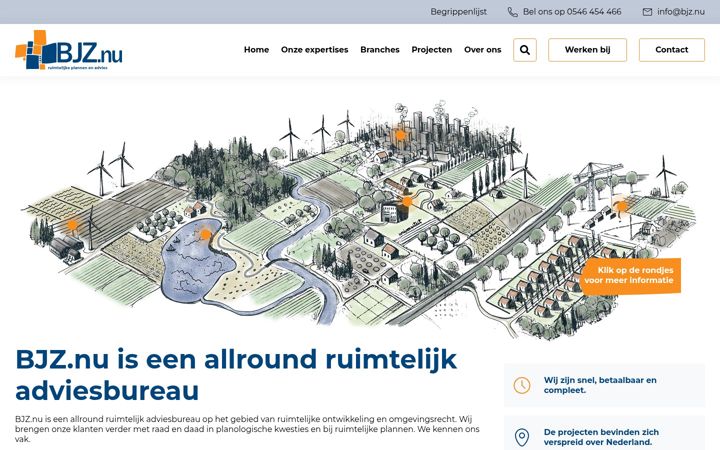The image size is (720, 450).
Task: Click the envelope icon beside info@bjz.nu
Action: tap(647, 12)
